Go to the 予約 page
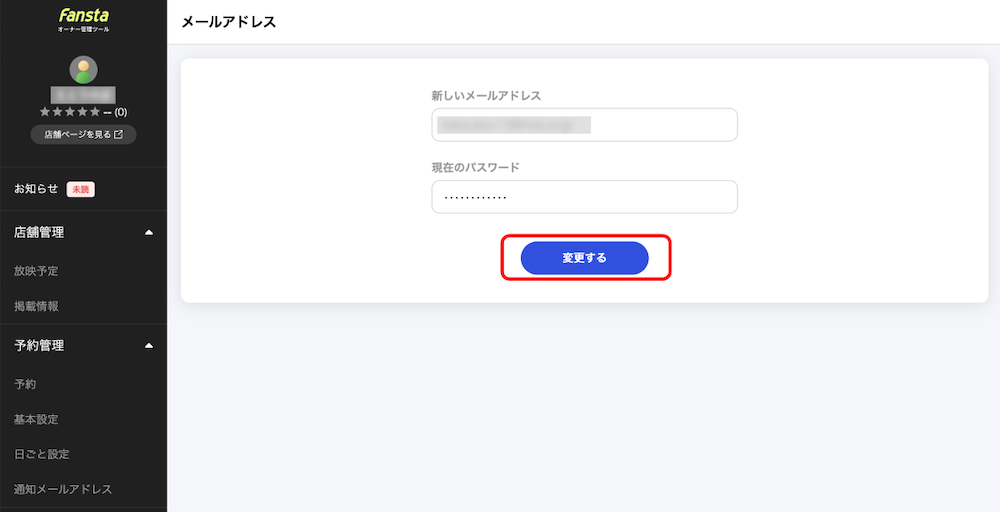1000x512 pixels. click(25, 384)
